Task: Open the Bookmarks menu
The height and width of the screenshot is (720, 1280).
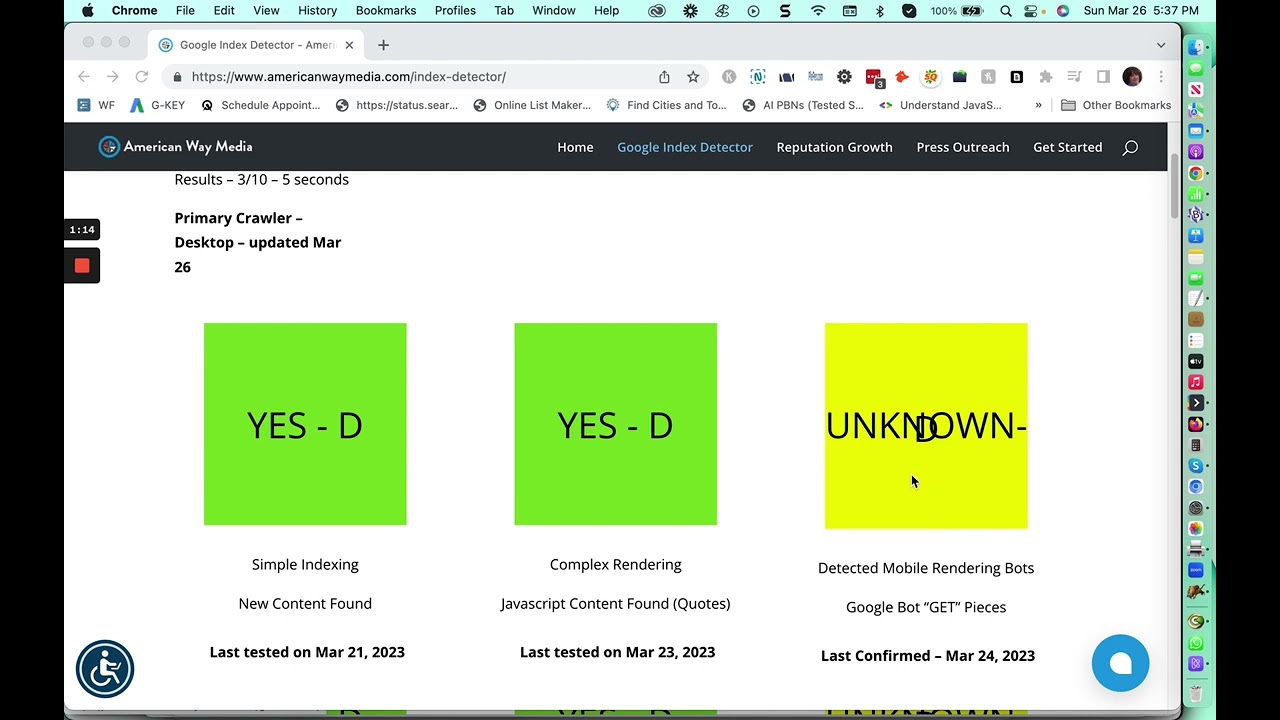Action: point(386,11)
